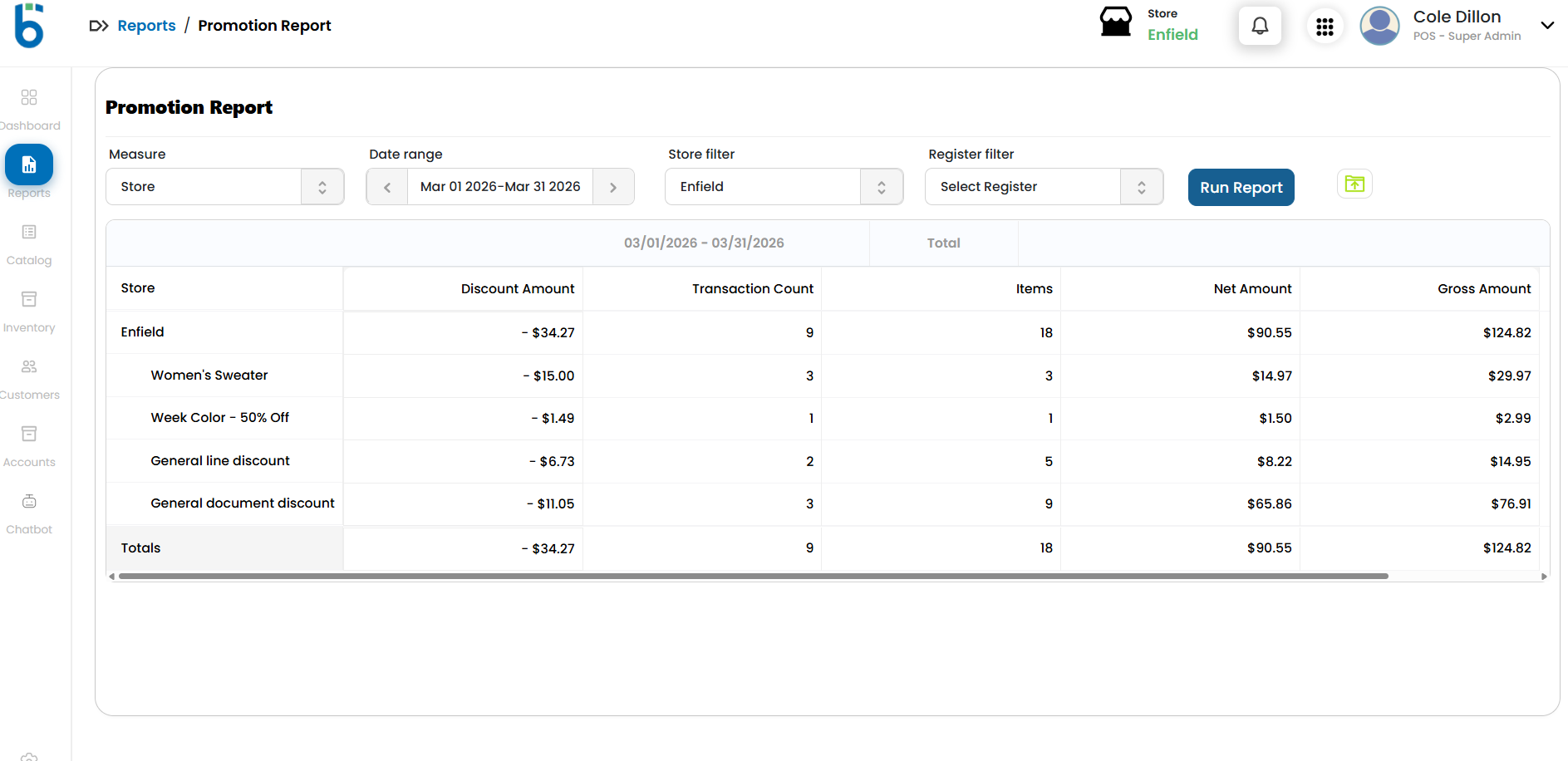The width and height of the screenshot is (1568, 761).
Task: Toggle the sidebar collapse arrow icon
Action: 99,26
